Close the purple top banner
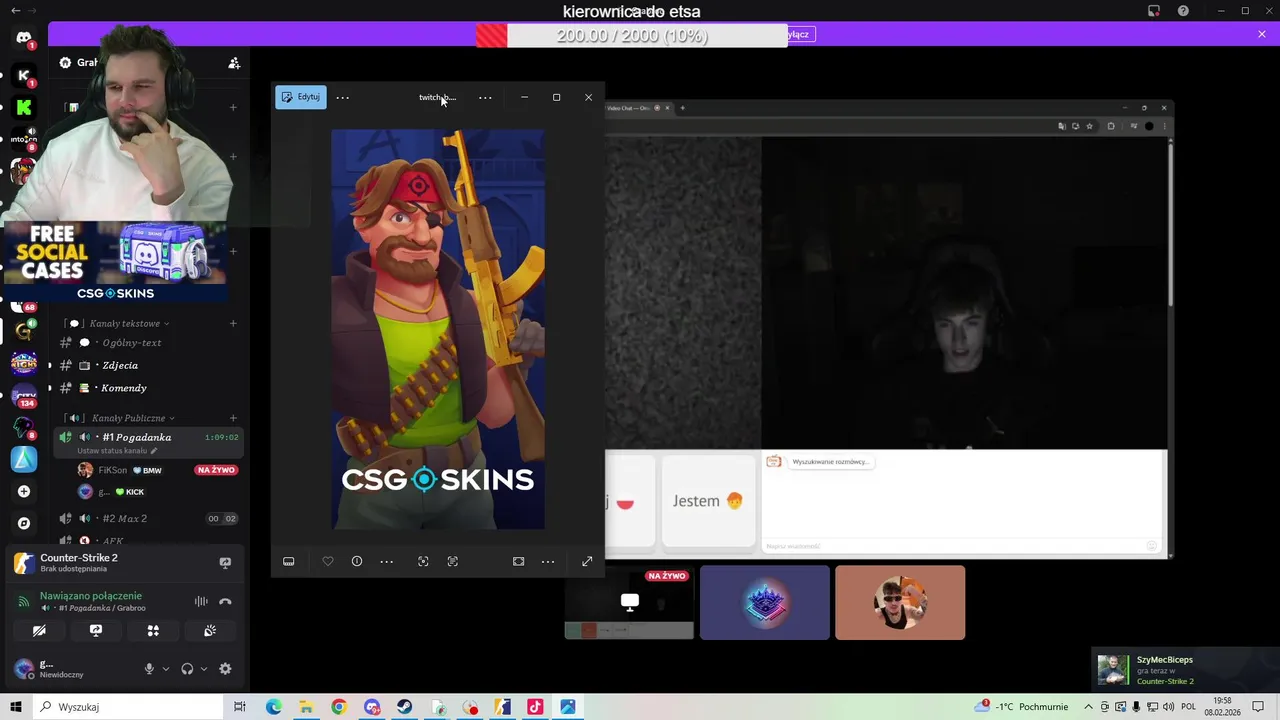 (x=1262, y=35)
